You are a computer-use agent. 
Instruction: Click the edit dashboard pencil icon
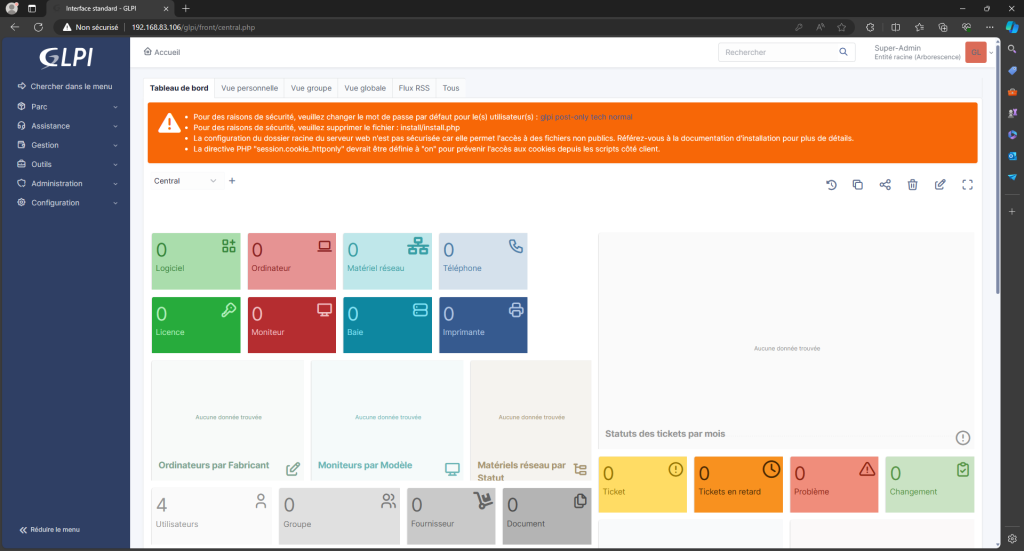coord(940,185)
